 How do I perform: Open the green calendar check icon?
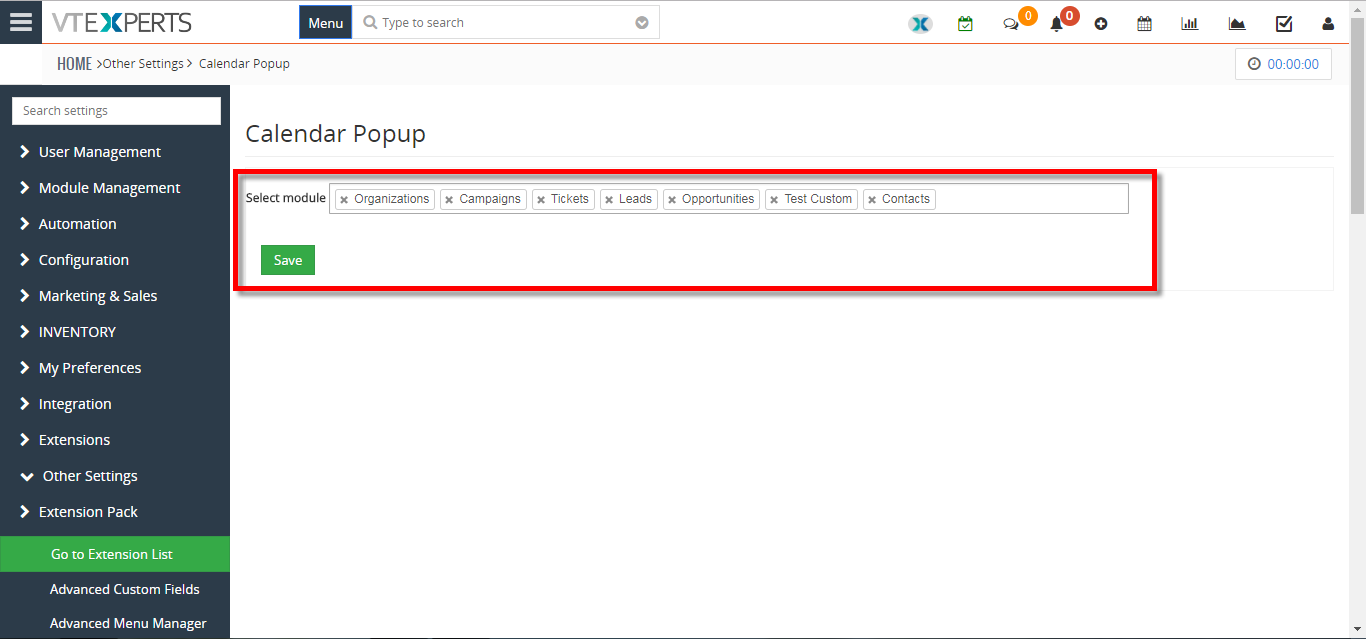[965, 23]
